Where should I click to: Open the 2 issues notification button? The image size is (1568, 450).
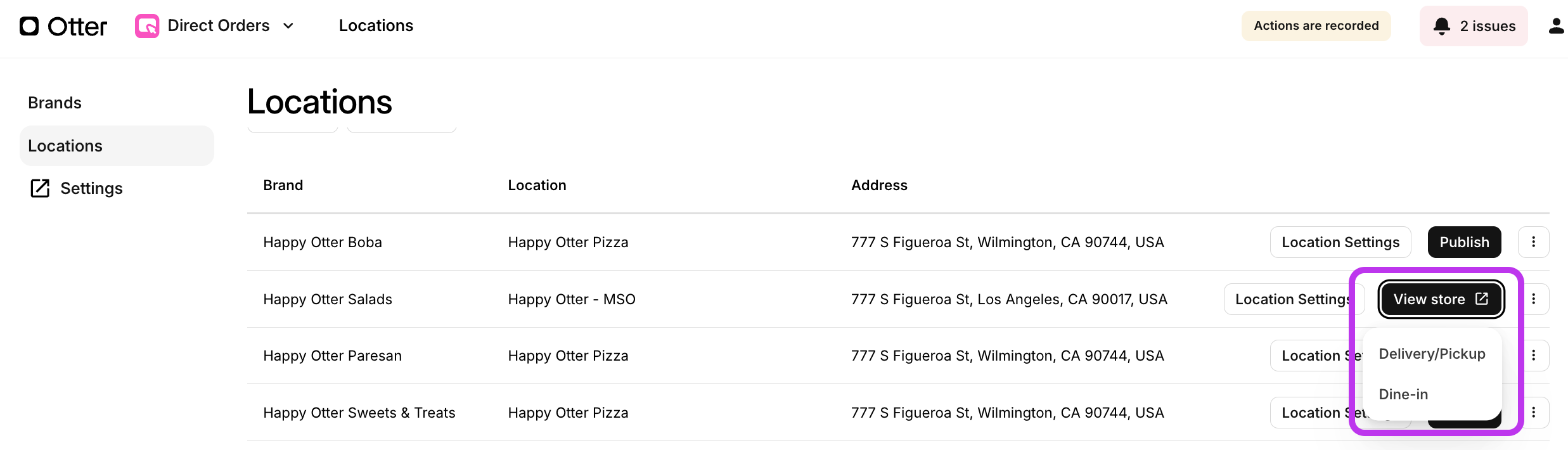[1474, 26]
